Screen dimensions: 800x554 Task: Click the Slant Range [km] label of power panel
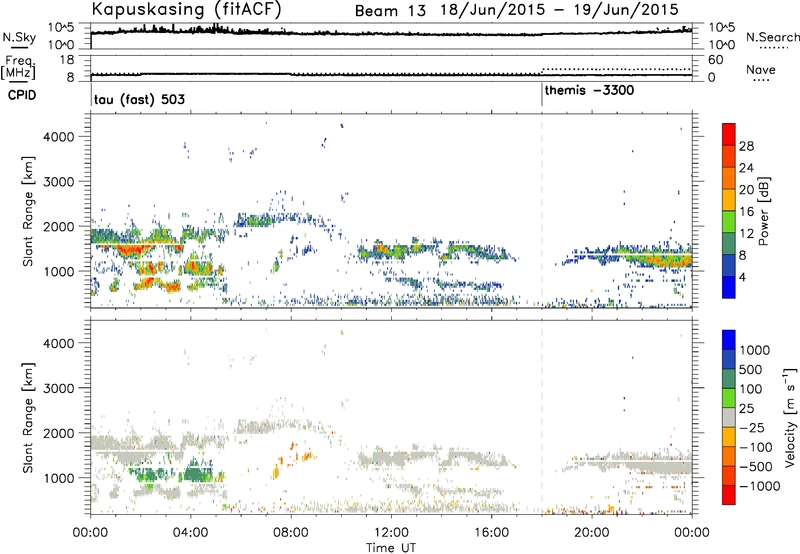click(29, 211)
